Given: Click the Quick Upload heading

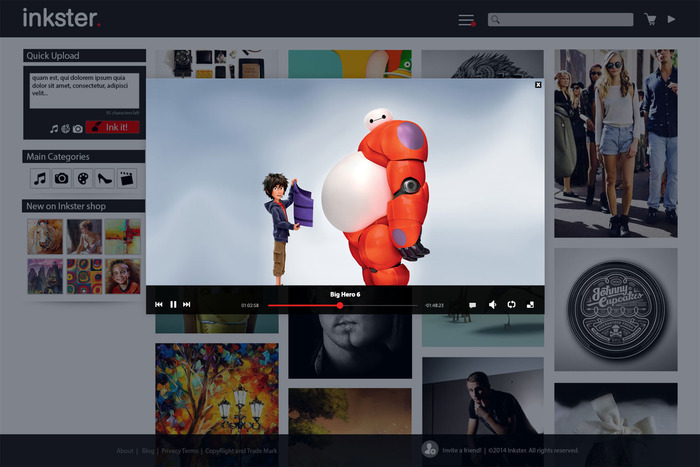Looking at the screenshot, I should [53, 56].
